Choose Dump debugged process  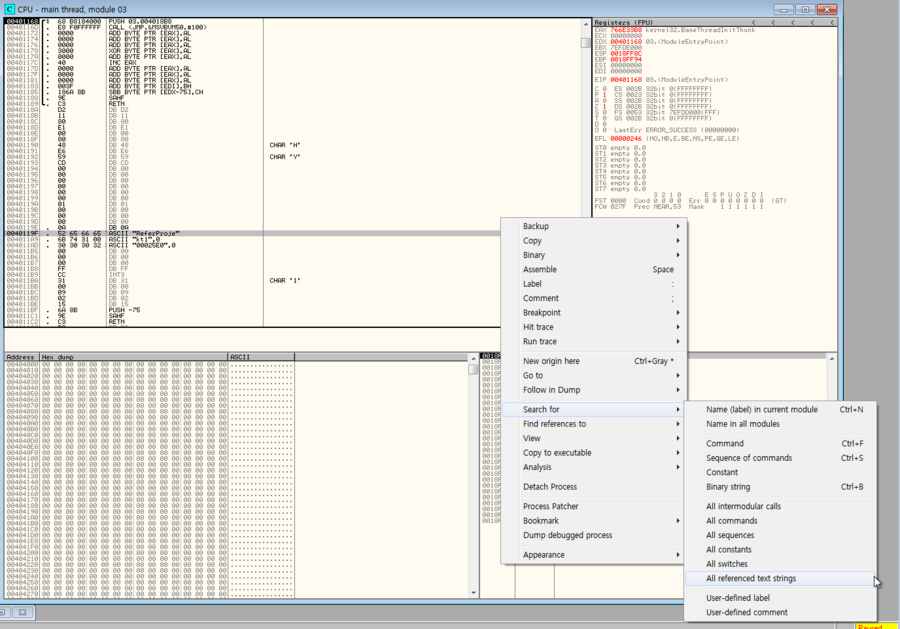pyautogui.click(x=567, y=535)
